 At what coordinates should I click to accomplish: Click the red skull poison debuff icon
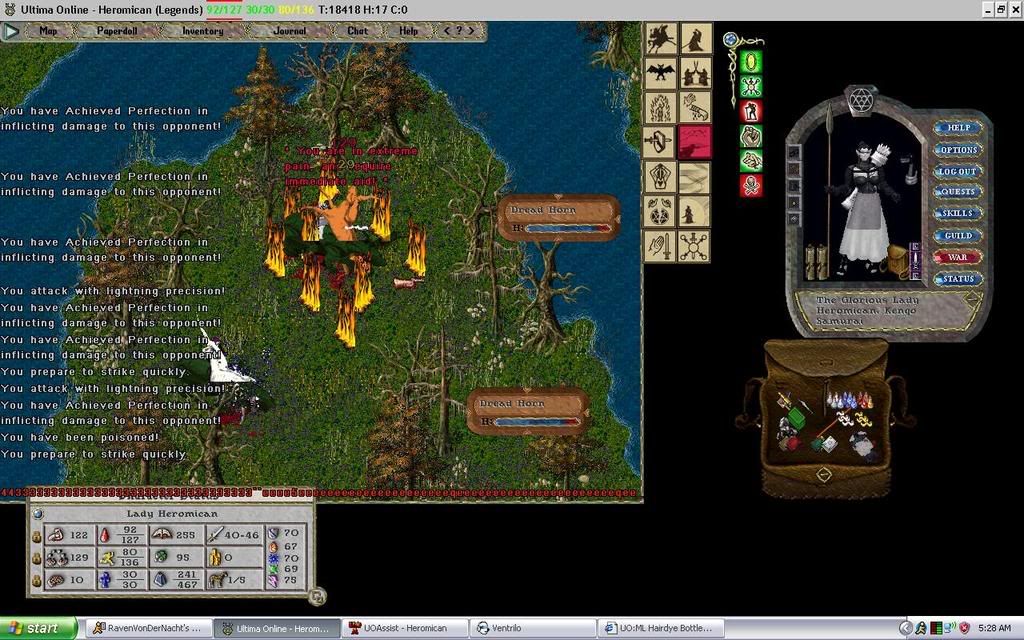[x=751, y=186]
